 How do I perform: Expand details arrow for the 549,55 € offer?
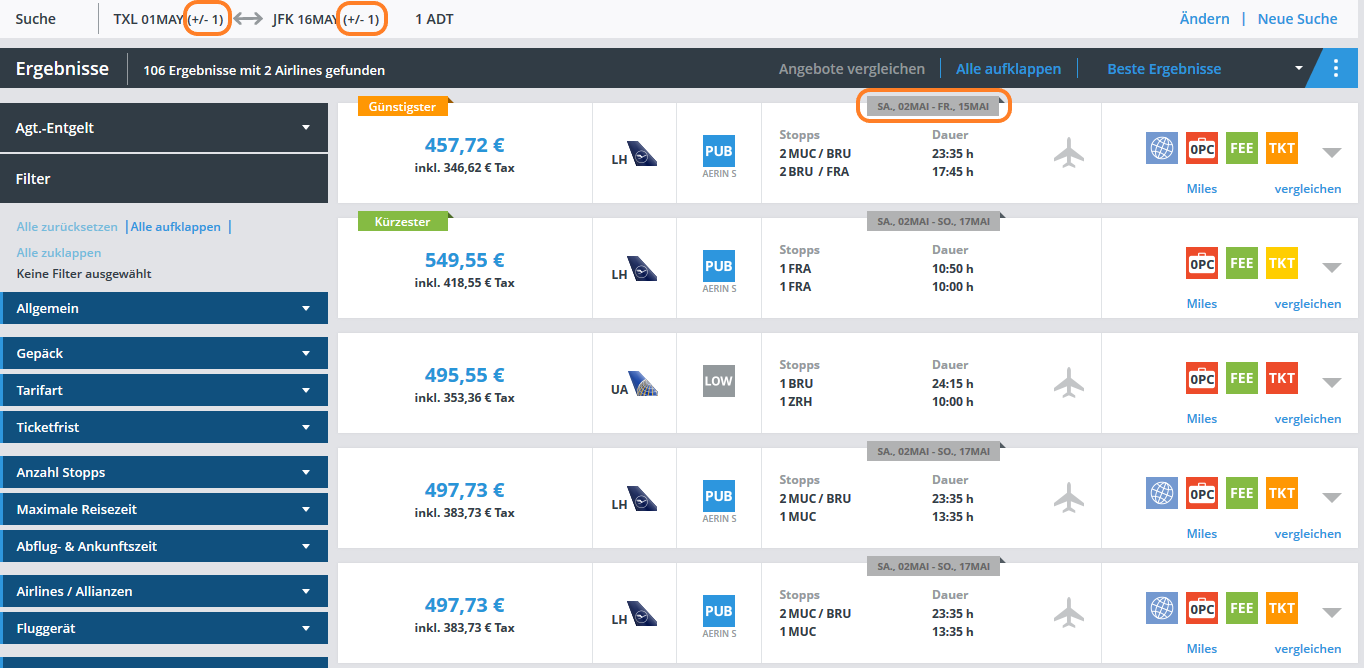click(1330, 267)
